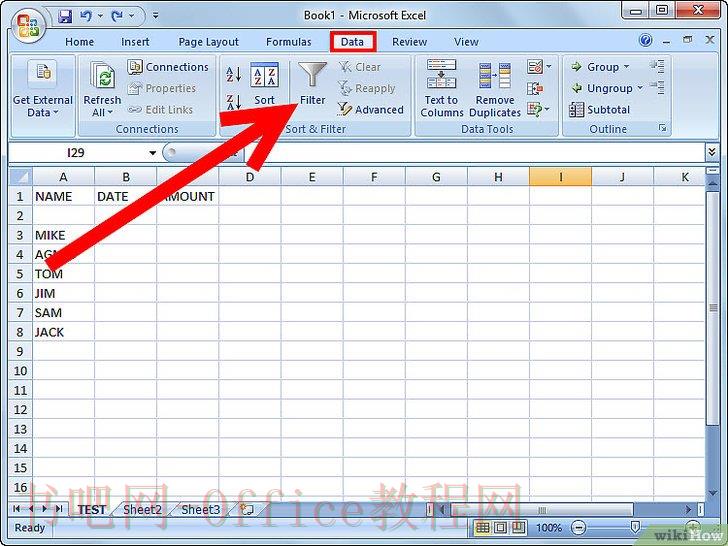The image size is (728, 546).
Task: Sort Z to A descending
Action: tap(234, 102)
